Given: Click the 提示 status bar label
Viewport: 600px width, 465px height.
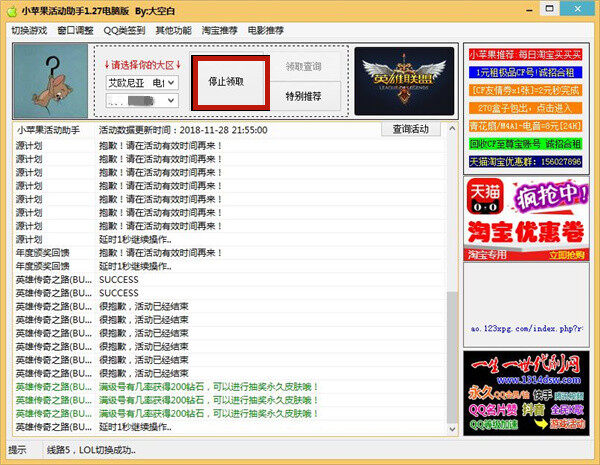Looking at the screenshot, I should pos(17,450).
